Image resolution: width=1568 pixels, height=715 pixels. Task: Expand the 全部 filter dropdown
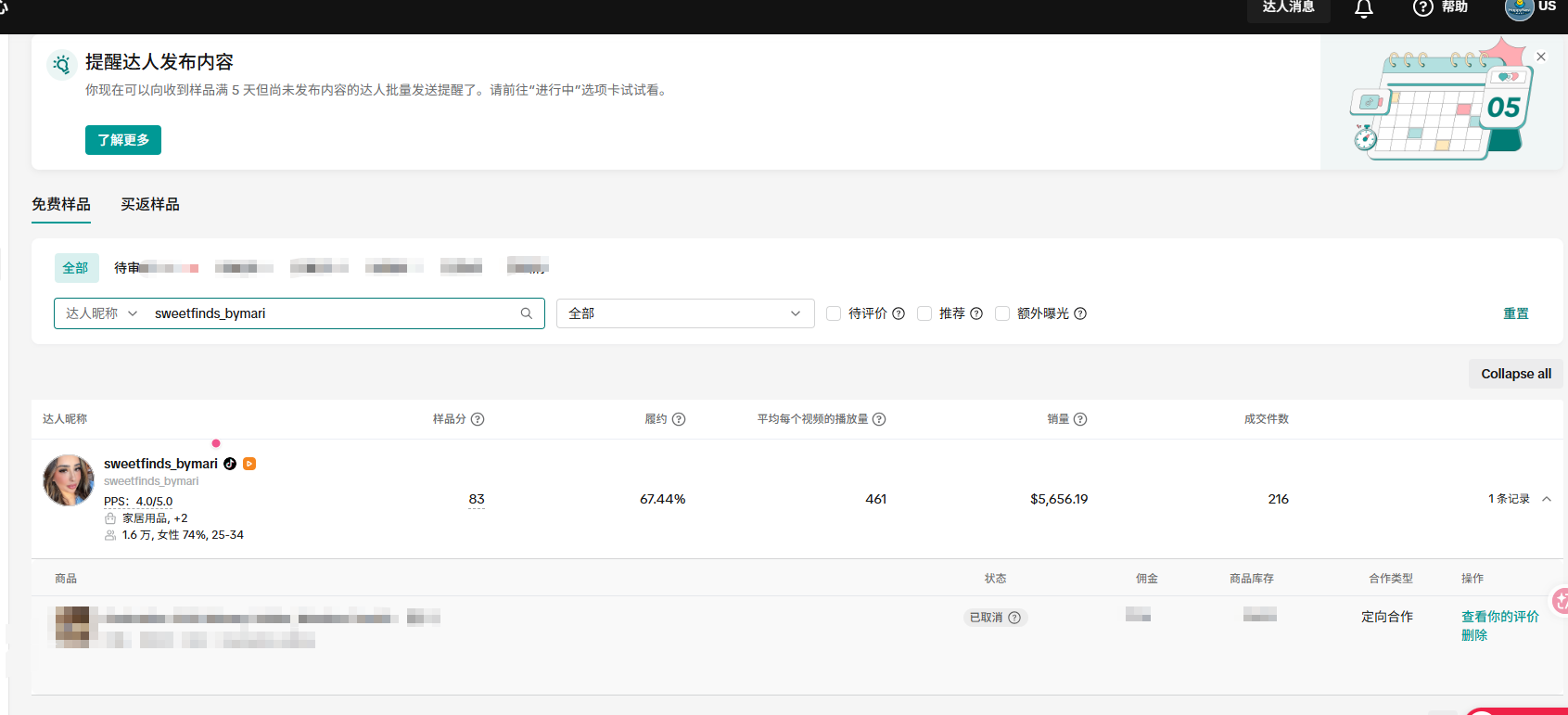coord(685,313)
